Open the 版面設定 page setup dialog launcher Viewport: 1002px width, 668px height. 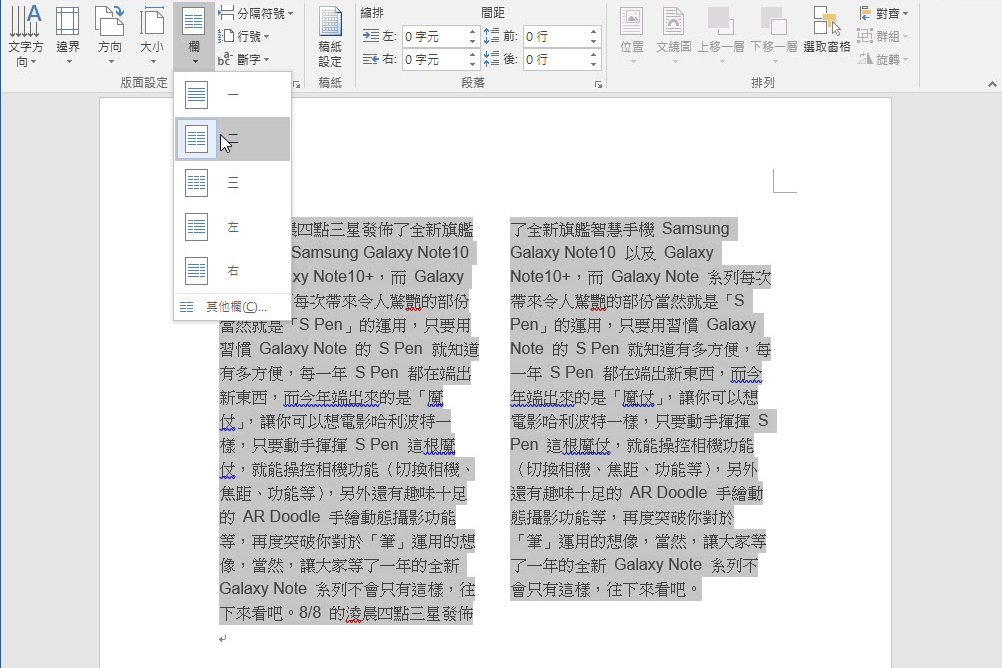point(297,83)
